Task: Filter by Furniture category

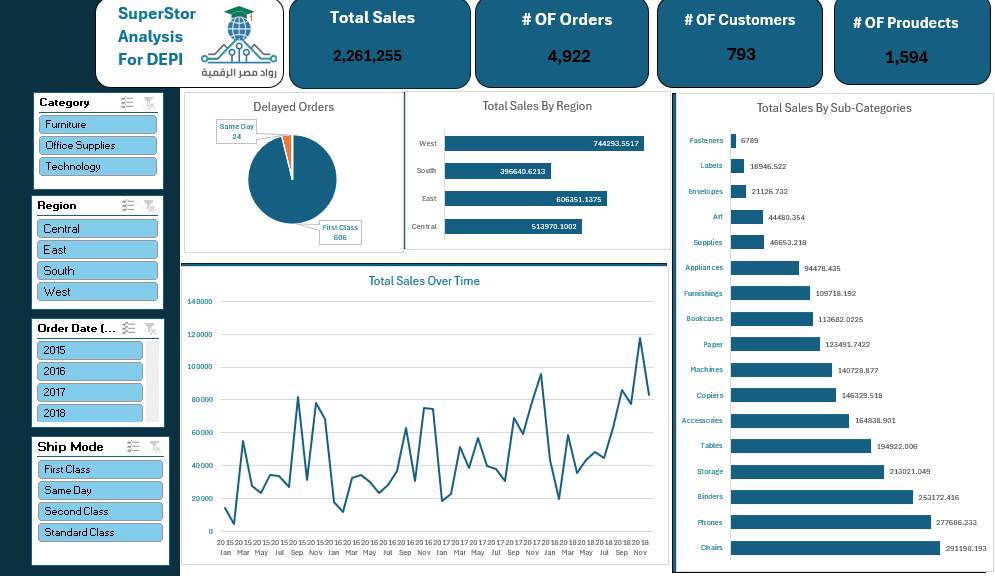Action: coord(98,124)
